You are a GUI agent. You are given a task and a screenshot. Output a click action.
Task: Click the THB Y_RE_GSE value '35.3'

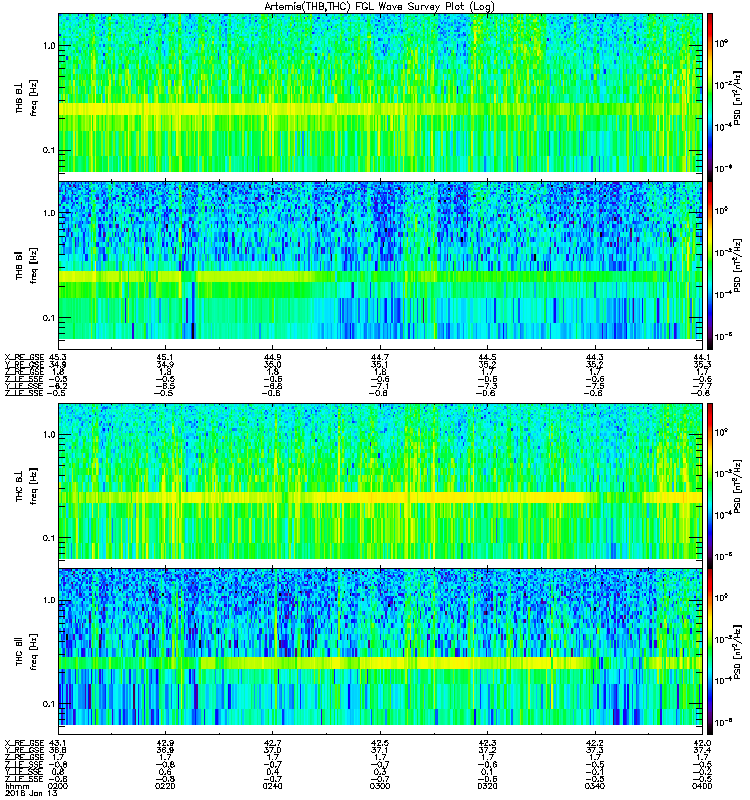click(702, 364)
